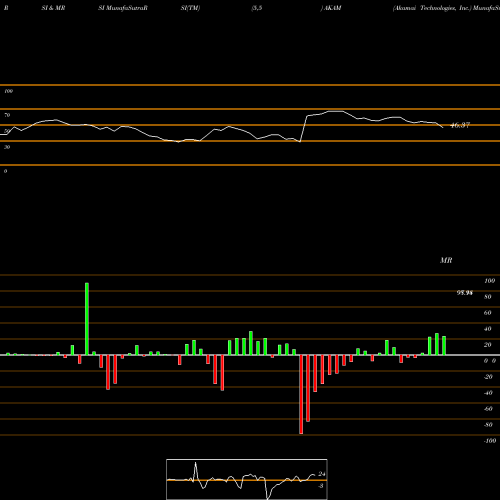Click the 70 label on the RSI axis
The image size is (500, 500).
(7, 115)
